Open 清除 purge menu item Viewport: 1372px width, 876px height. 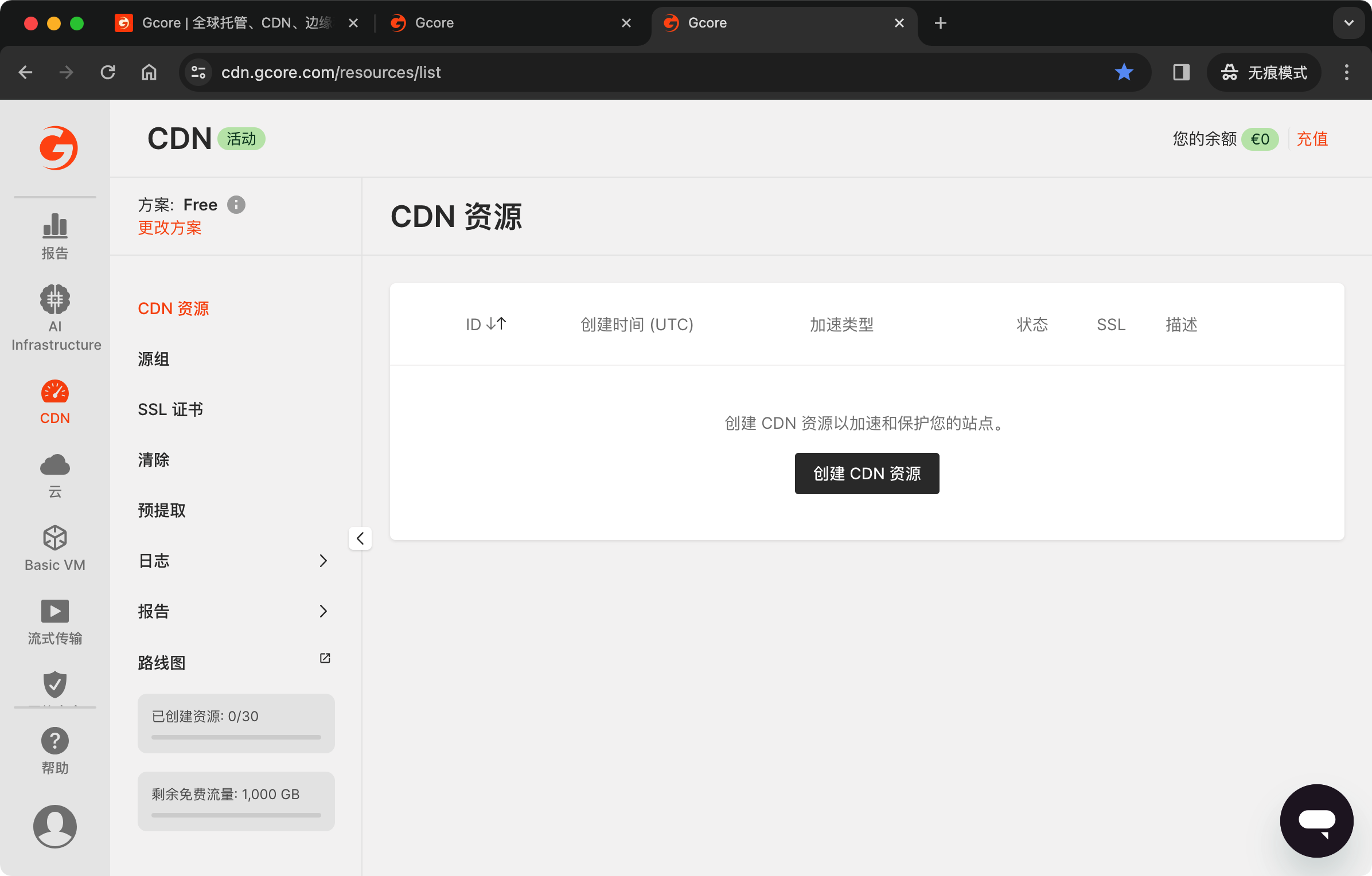[154, 460]
